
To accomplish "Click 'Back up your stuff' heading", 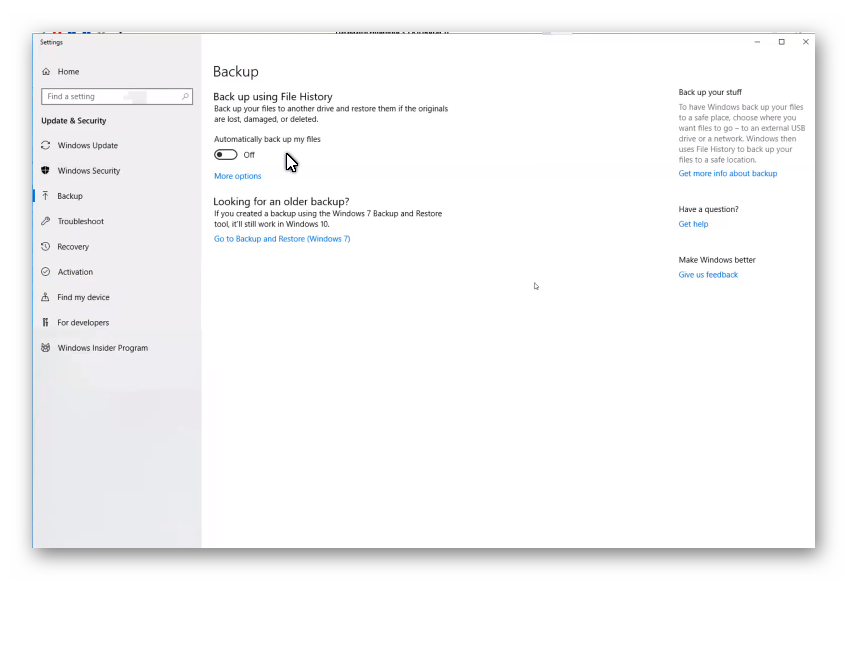I will [x=710, y=92].
